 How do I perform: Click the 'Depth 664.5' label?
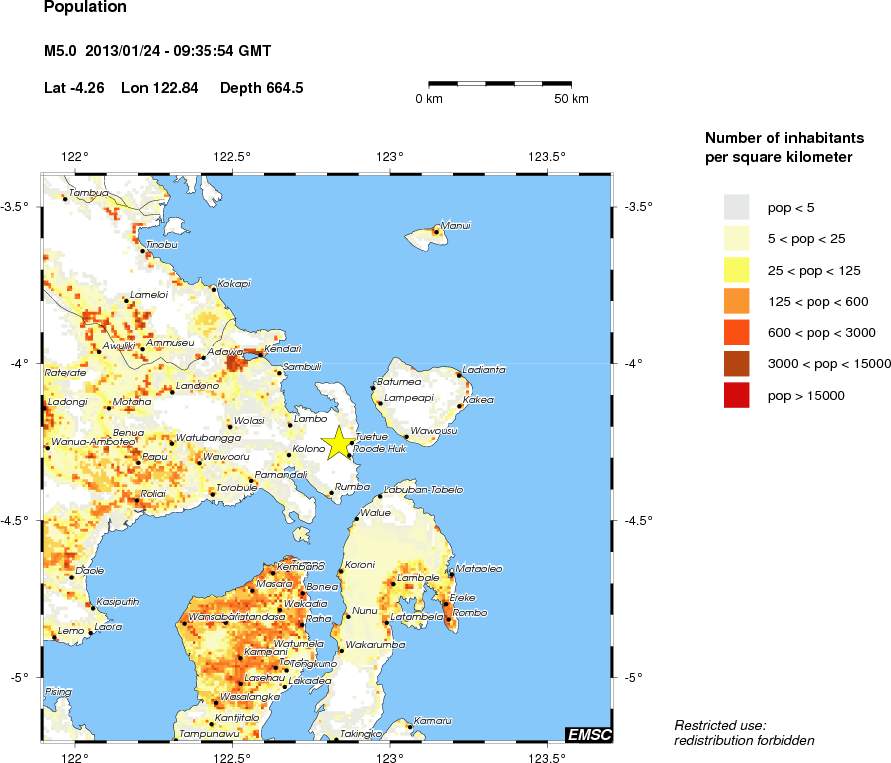261,88
